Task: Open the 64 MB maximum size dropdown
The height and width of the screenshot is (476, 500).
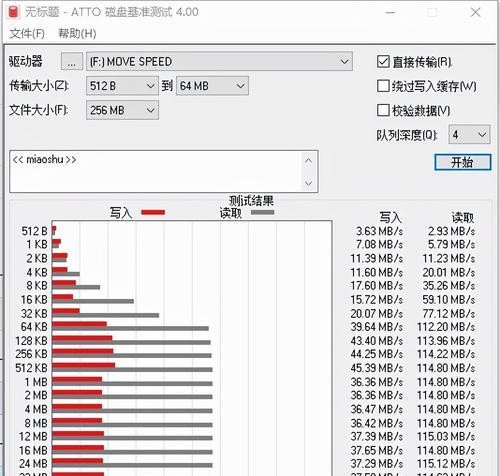Action: (212, 86)
